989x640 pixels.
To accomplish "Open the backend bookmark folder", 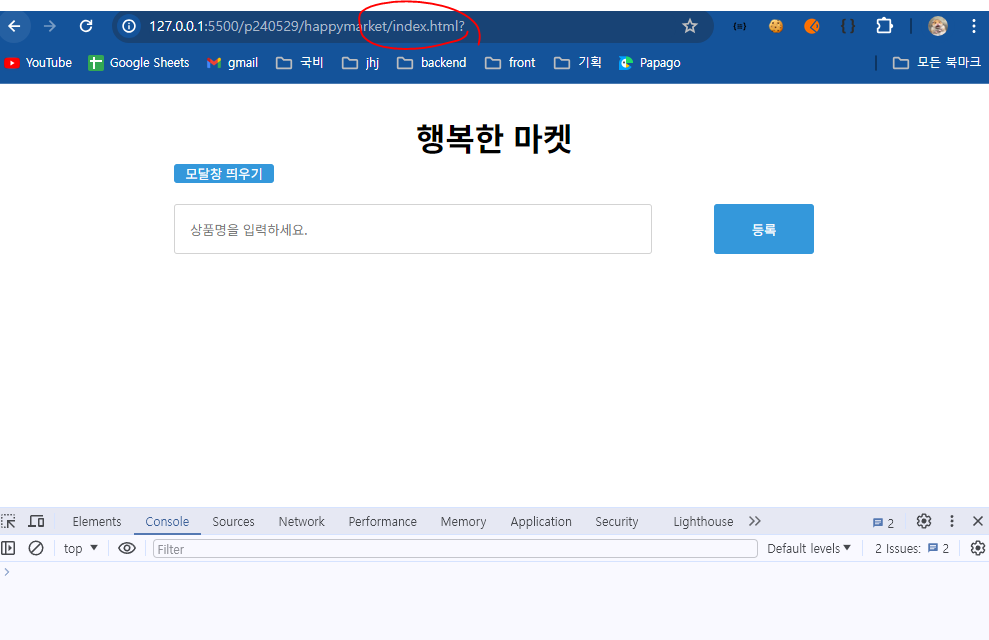I will coord(431,62).
